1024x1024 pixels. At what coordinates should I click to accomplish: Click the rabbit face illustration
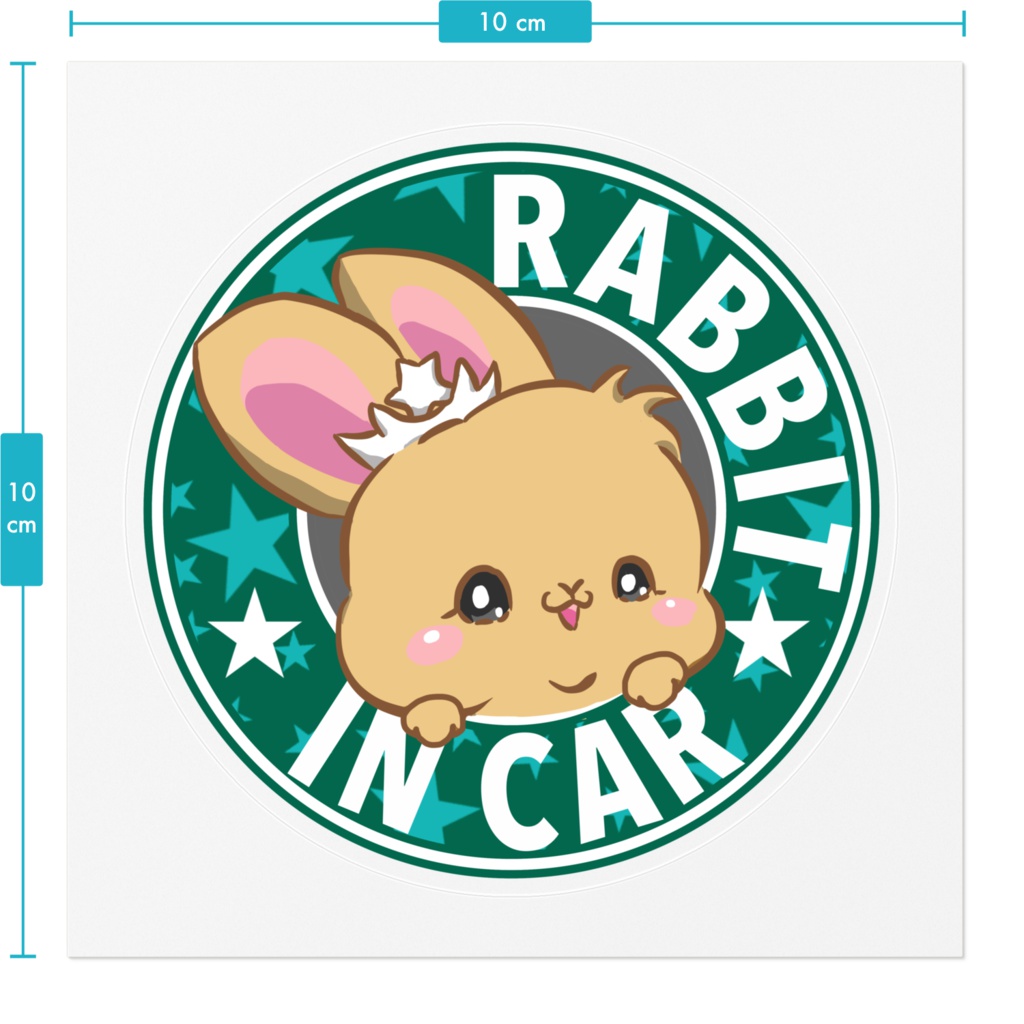coord(460,498)
